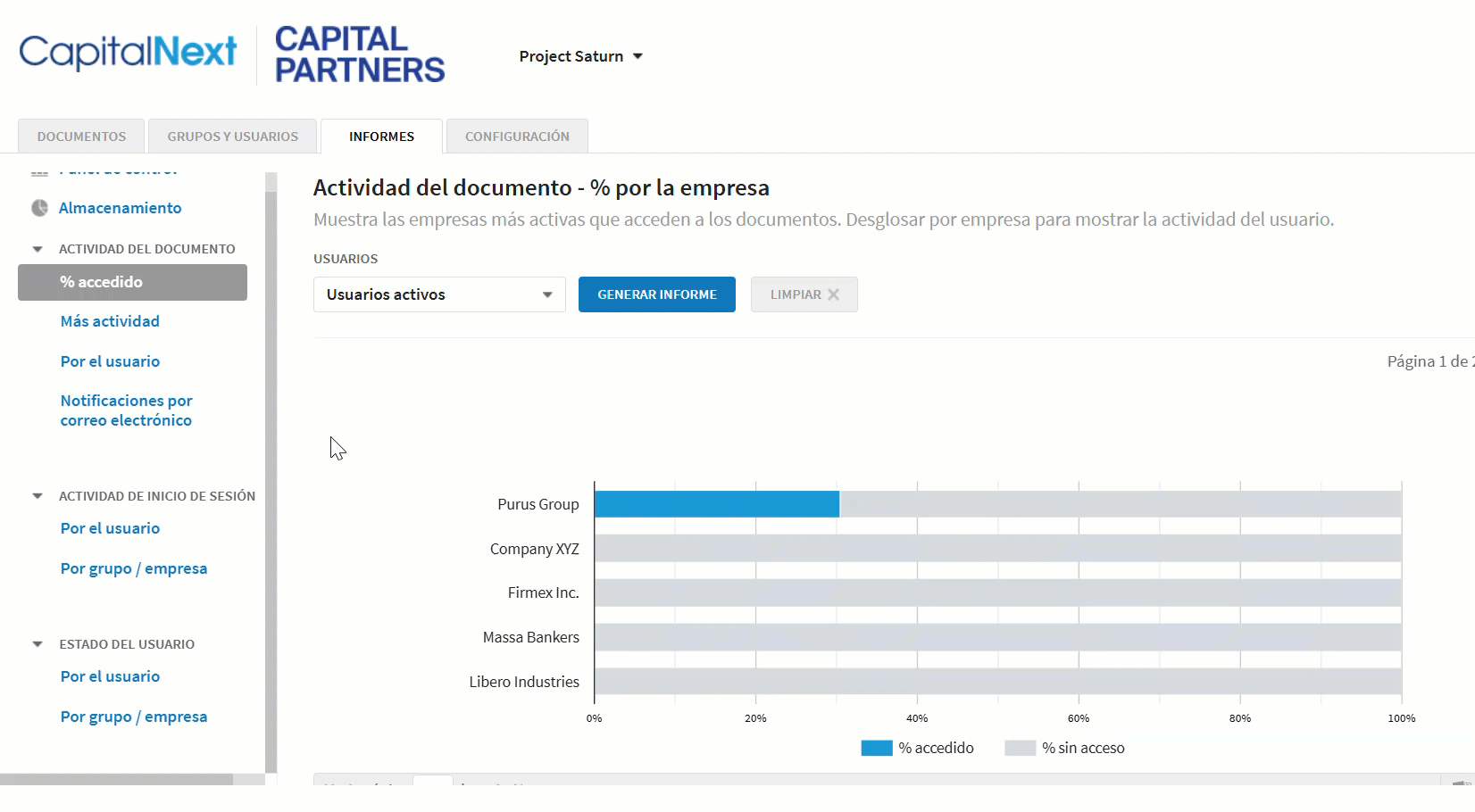Go to the Configuración tab
The height and width of the screenshot is (812, 1475).
517,137
